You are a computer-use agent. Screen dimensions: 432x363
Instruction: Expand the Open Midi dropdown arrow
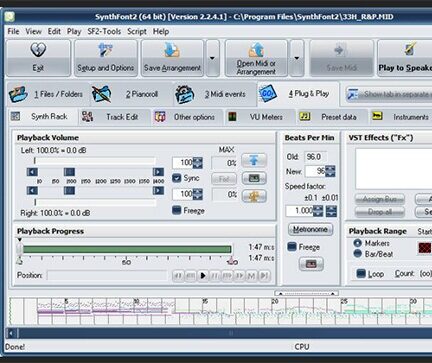pos(297,58)
